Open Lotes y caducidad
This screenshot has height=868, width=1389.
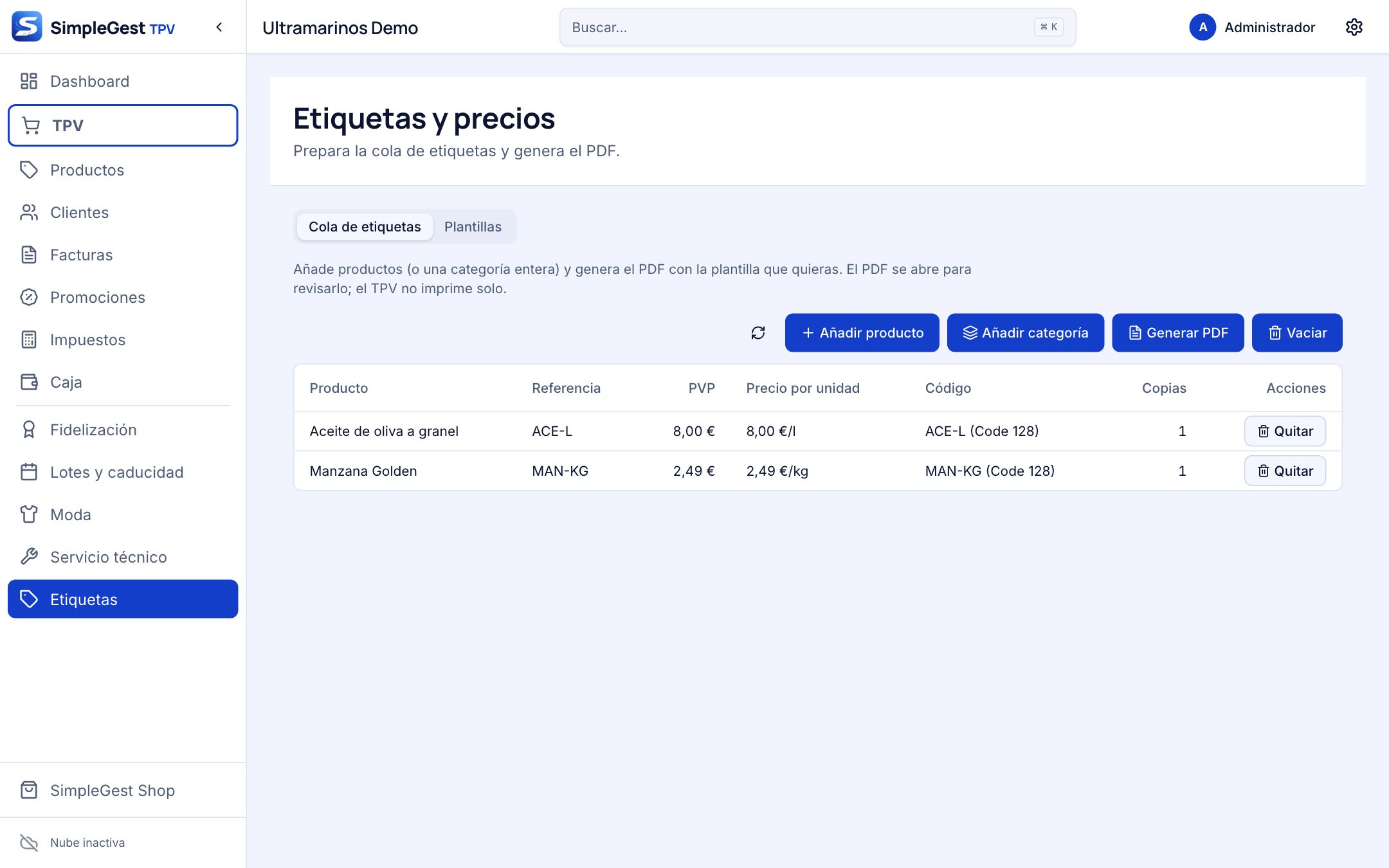pos(123,472)
